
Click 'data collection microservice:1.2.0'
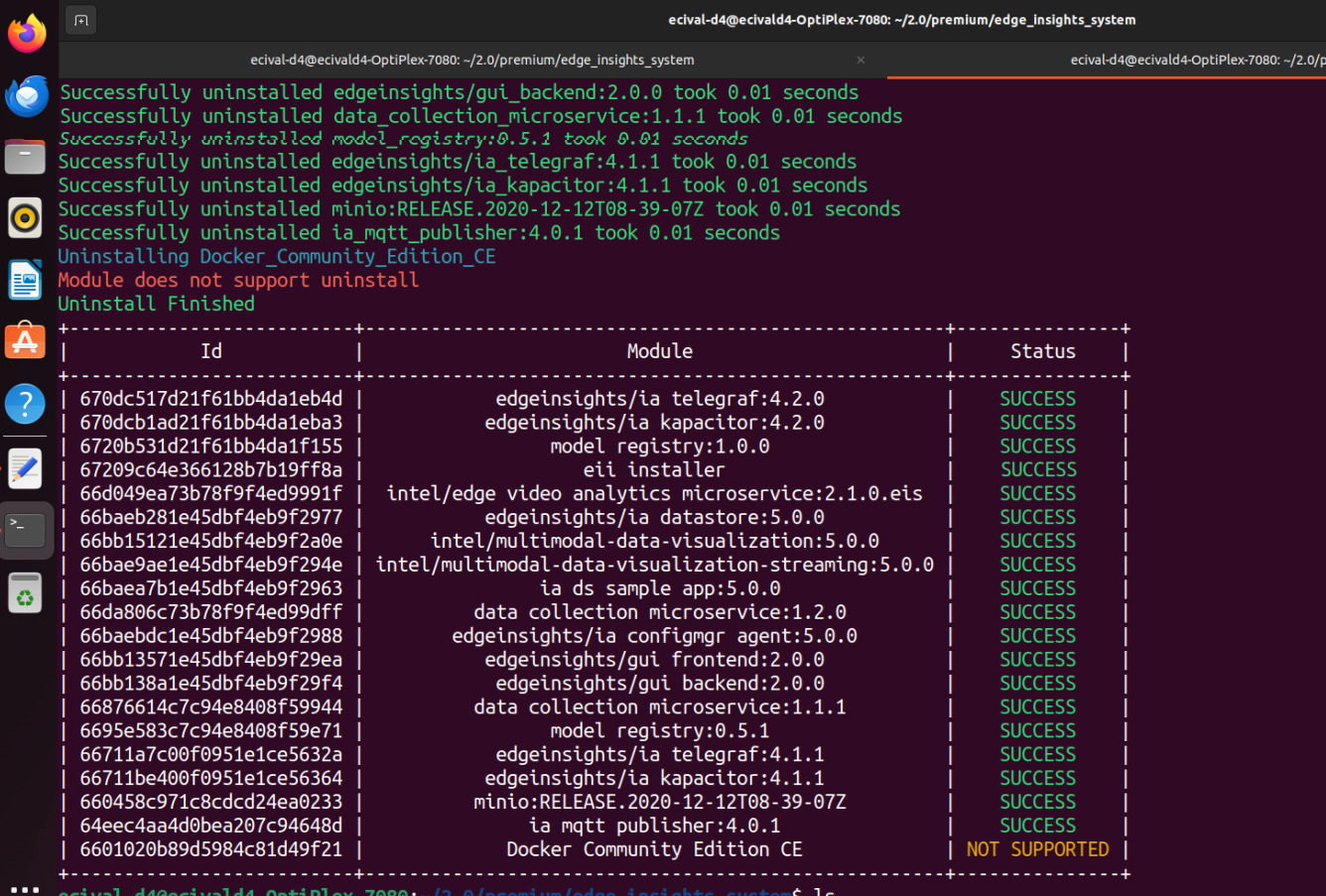click(660, 613)
